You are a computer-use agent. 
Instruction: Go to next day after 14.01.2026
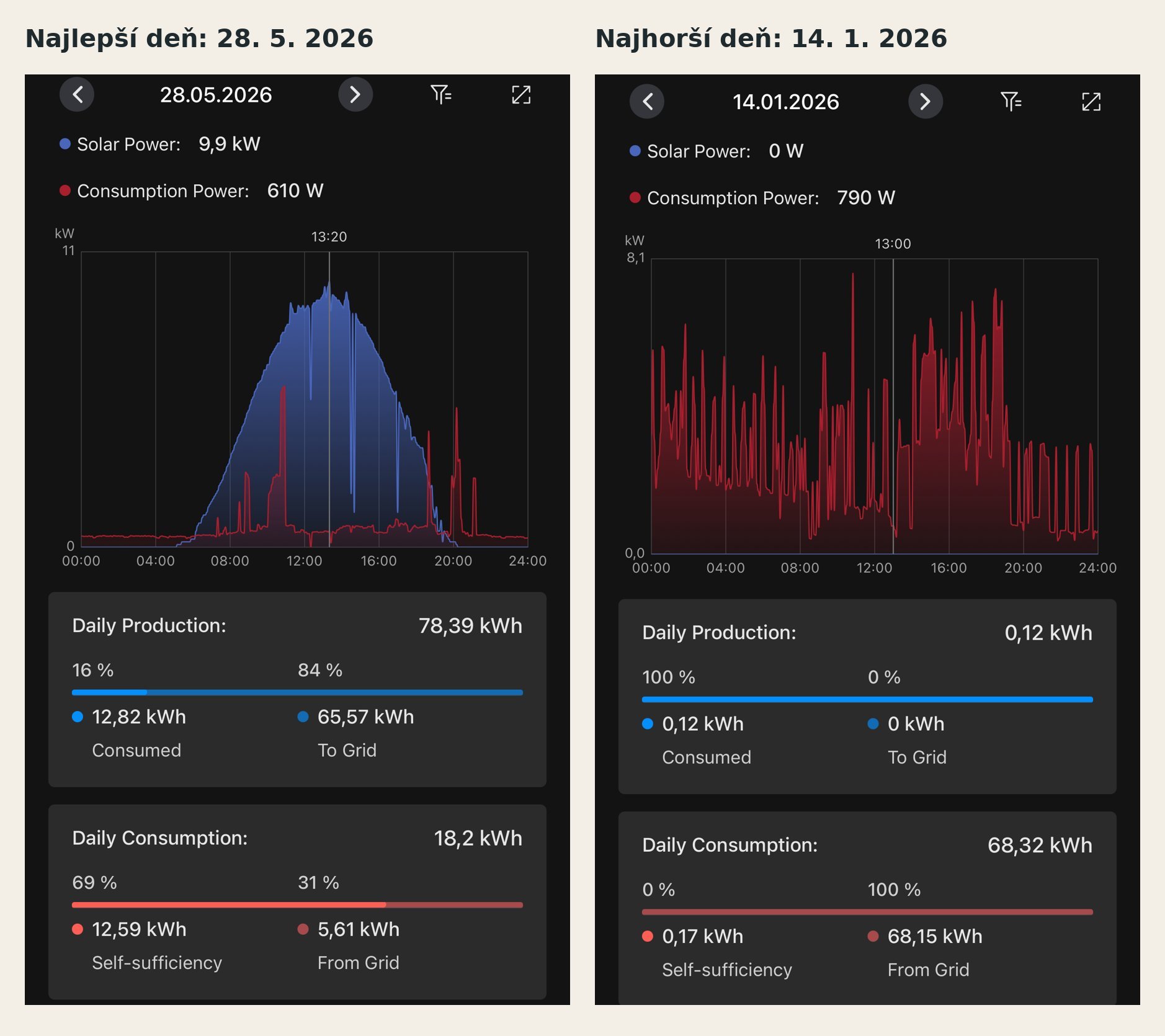tap(925, 101)
